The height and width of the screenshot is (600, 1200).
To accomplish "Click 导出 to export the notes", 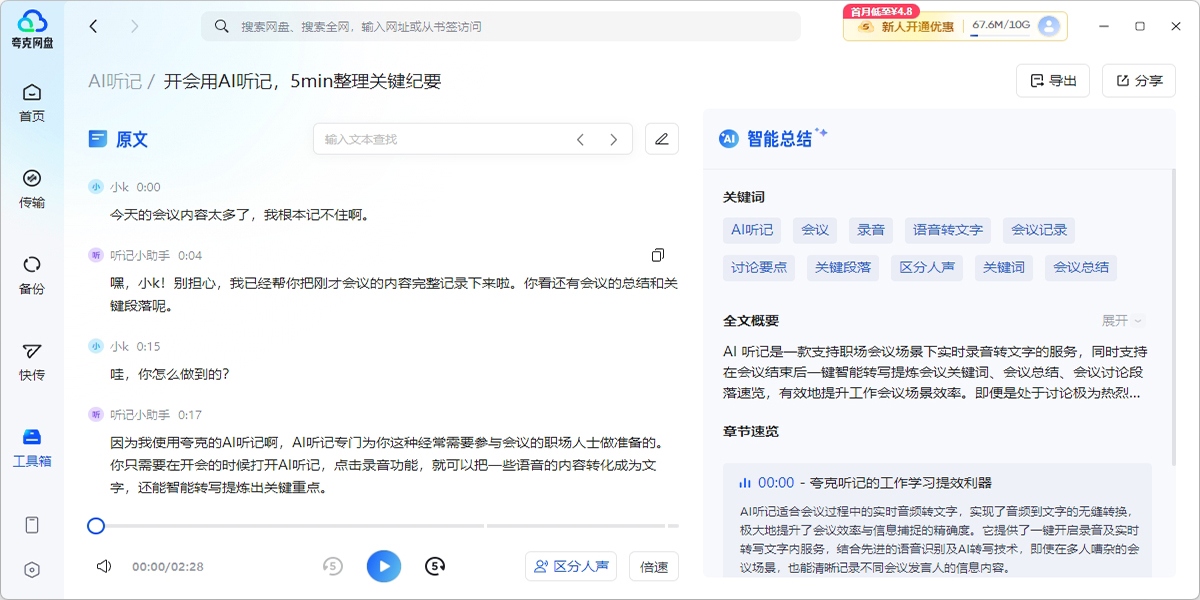I will (x=1053, y=81).
